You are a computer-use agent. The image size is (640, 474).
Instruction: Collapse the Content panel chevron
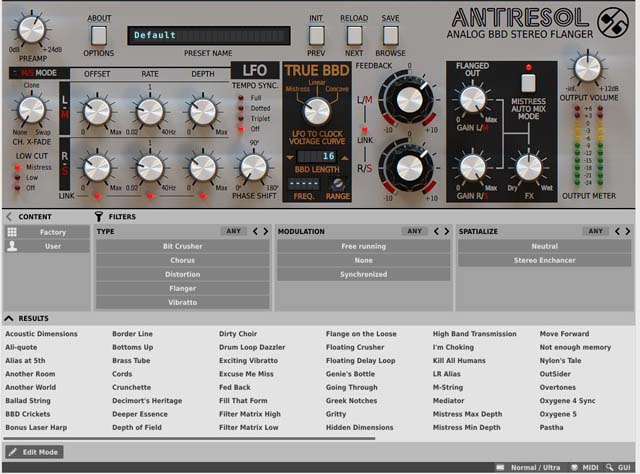(9, 216)
